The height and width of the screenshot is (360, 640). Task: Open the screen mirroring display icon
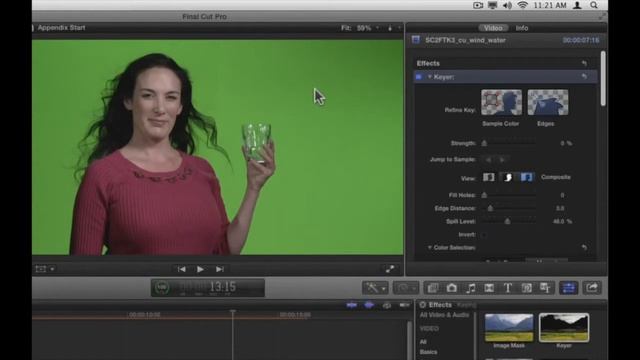(x=493, y=5)
